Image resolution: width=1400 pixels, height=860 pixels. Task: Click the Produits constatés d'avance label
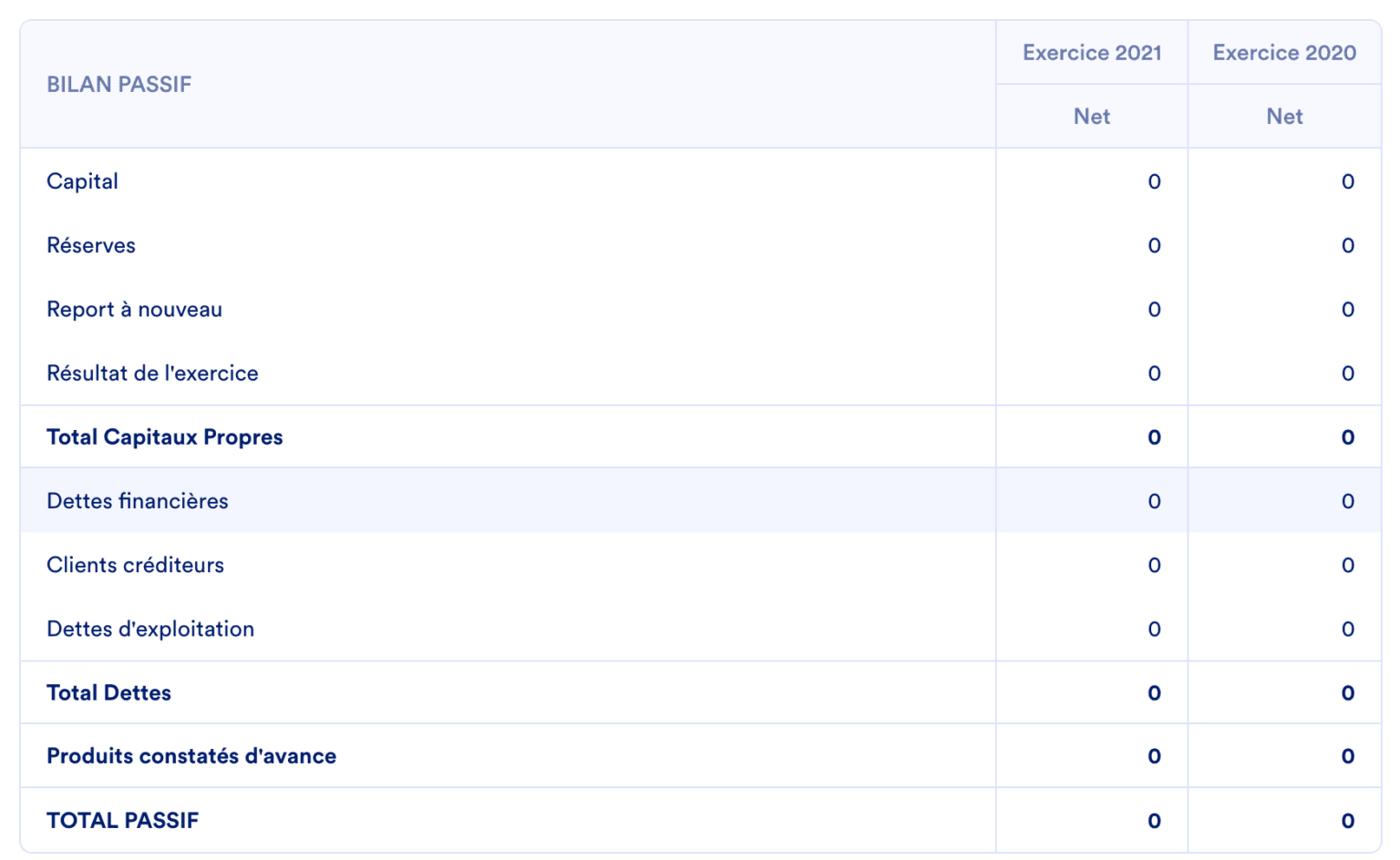191,756
